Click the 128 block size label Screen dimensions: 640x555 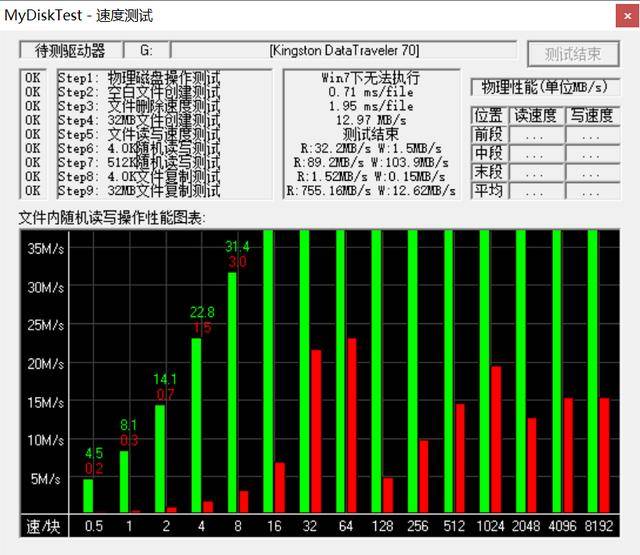tap(382, 526)
